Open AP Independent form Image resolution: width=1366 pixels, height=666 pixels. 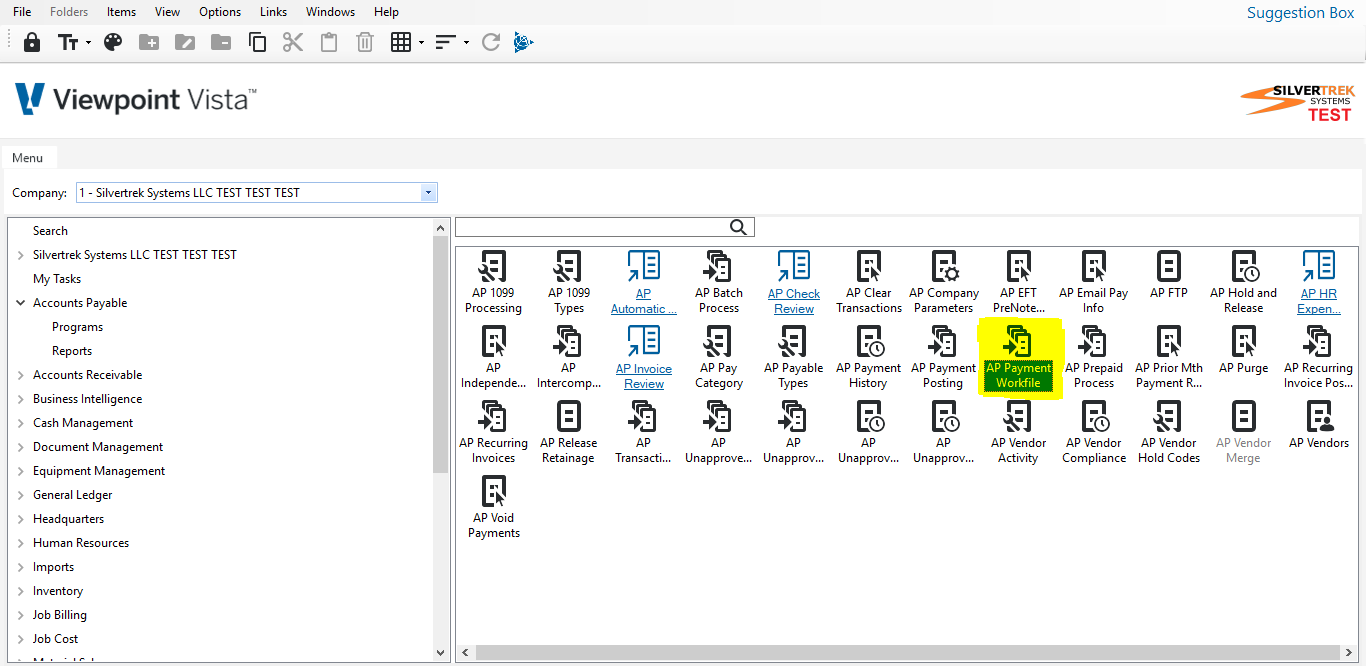[x=493, y=358]
